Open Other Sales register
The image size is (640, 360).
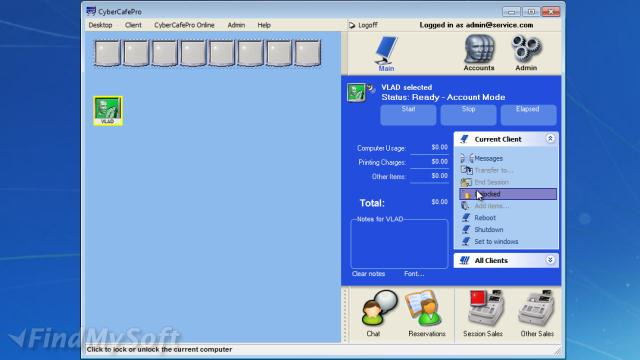[536, 313]
